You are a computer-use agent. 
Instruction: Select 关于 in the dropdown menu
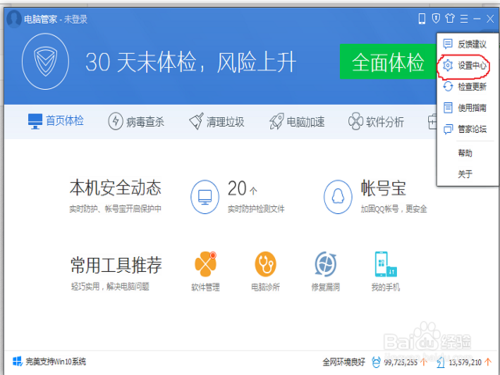coord(465,174)
